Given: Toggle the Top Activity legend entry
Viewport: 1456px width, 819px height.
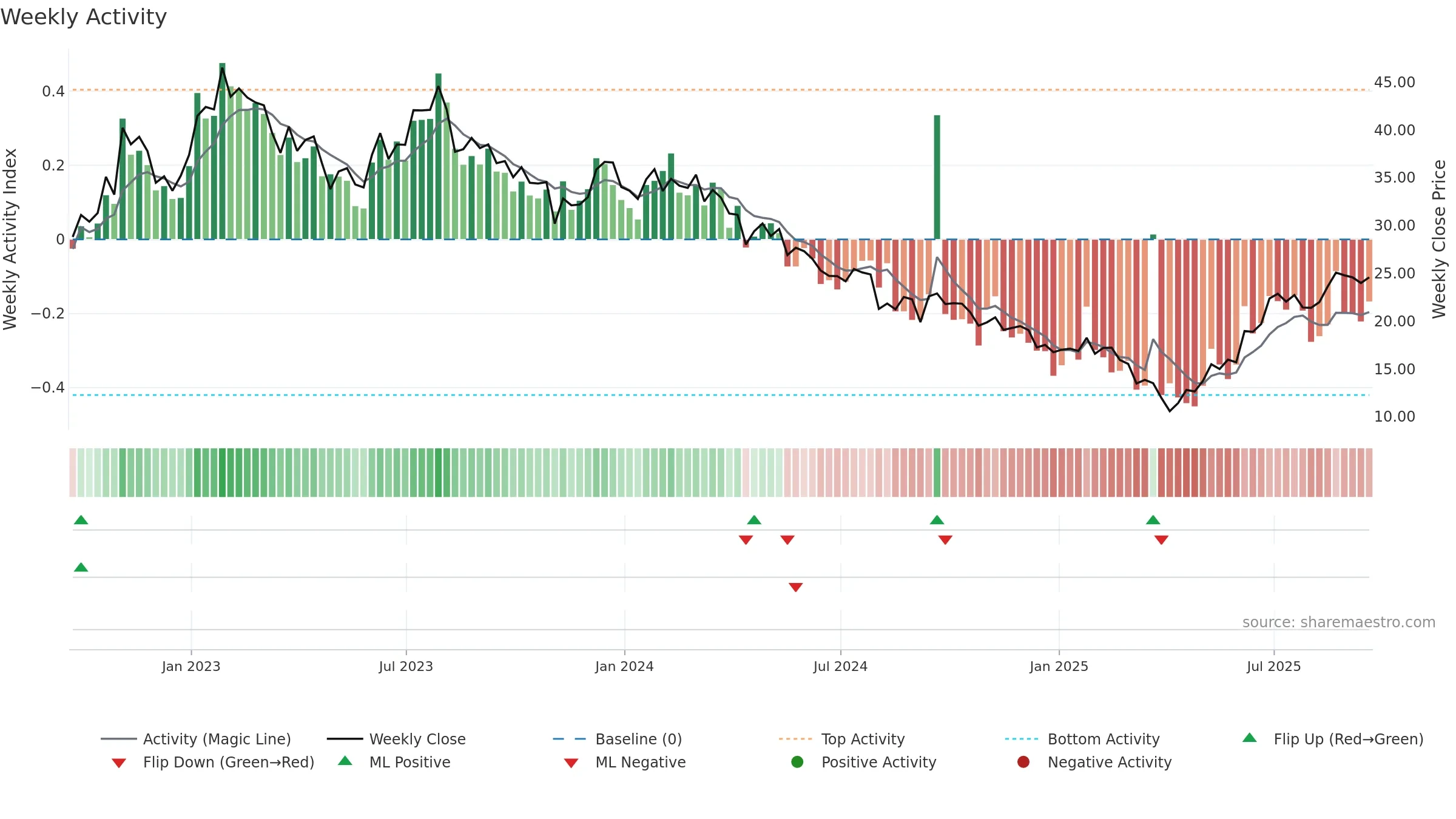Looking at the screenshot, I should pyautogui.click(x=841, y=739).
